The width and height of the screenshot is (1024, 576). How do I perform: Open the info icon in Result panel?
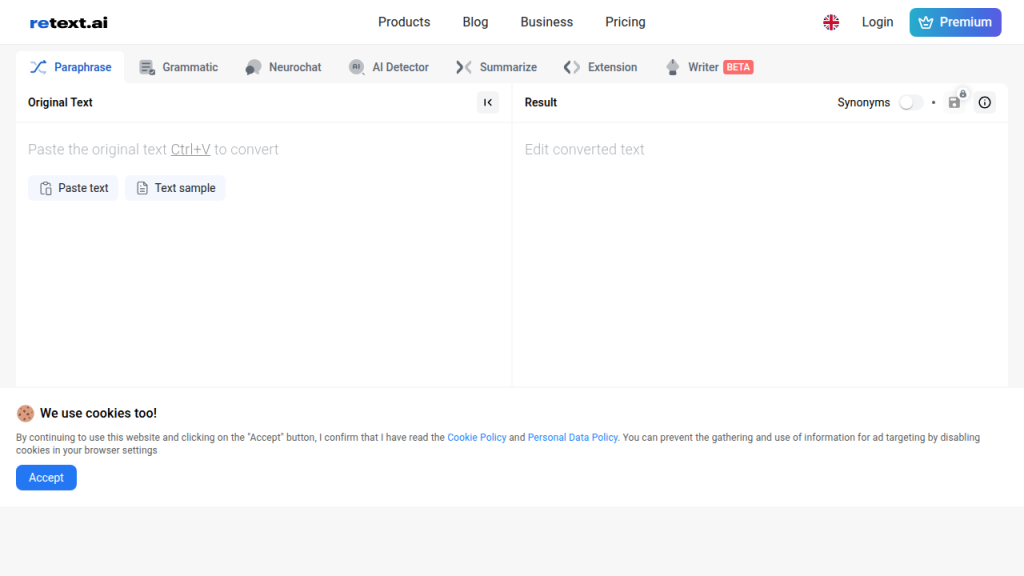[985, 102]
